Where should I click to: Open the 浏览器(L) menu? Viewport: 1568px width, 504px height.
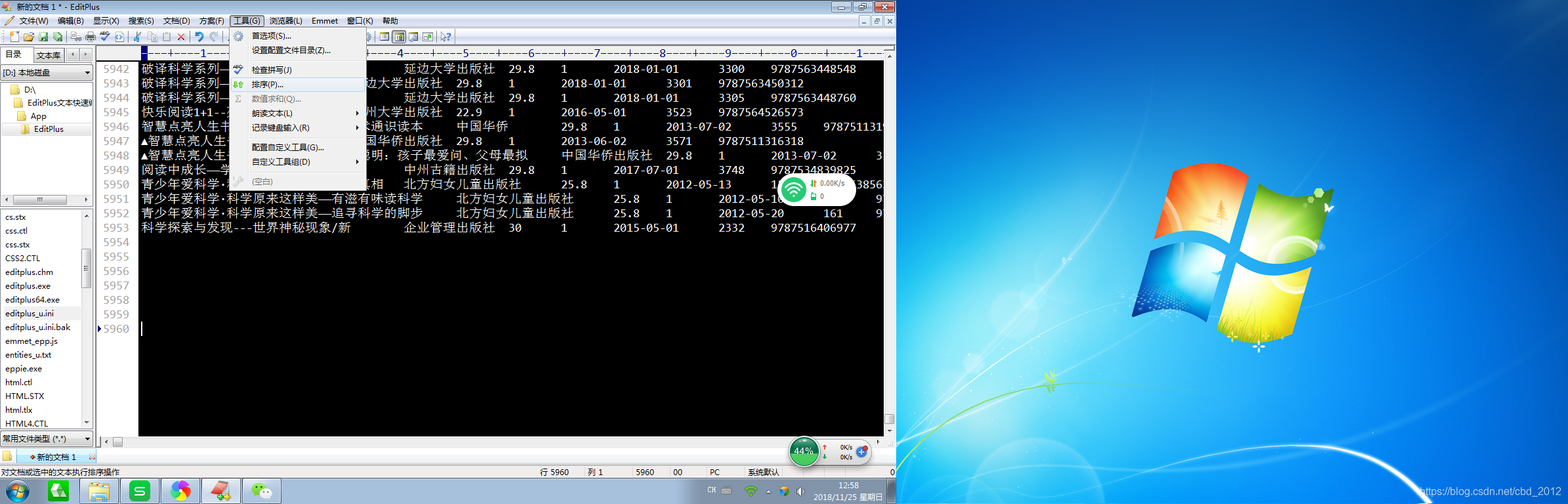pyautogui.click(x=286, y=21)
